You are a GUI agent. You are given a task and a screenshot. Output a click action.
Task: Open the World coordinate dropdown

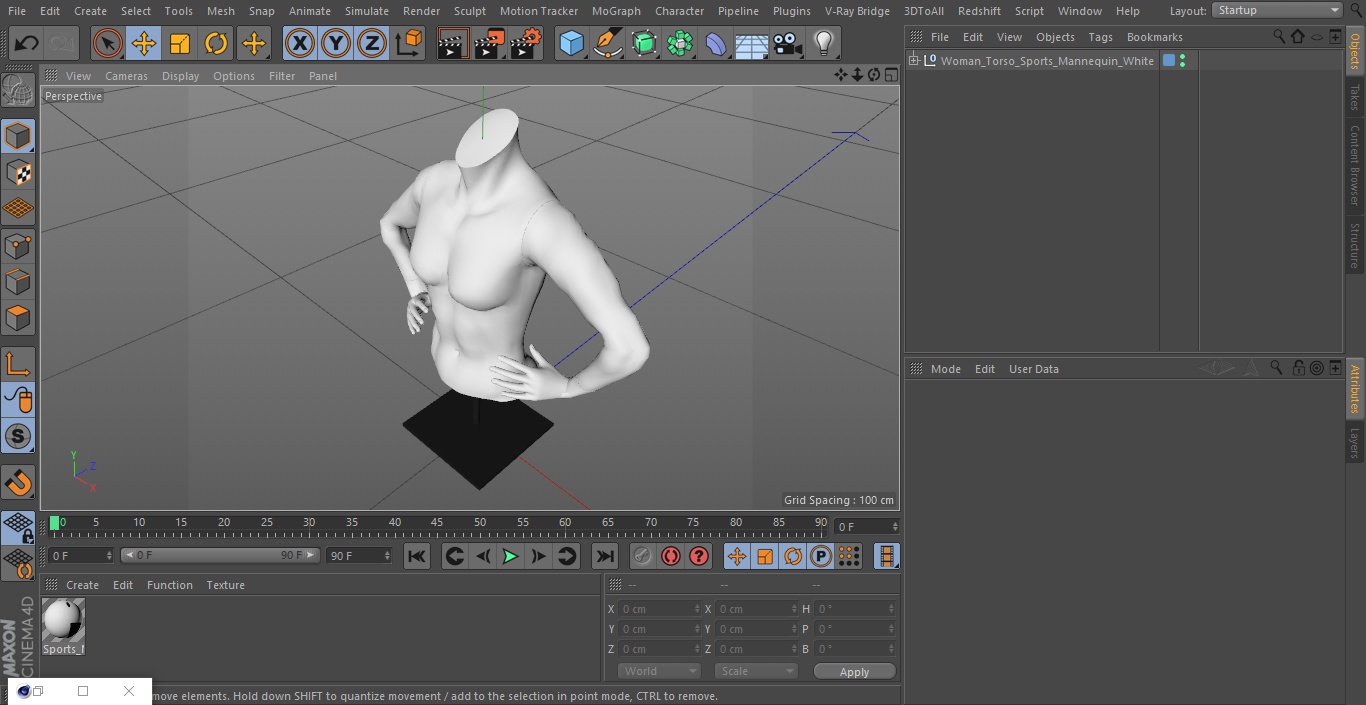coord(659,671)
